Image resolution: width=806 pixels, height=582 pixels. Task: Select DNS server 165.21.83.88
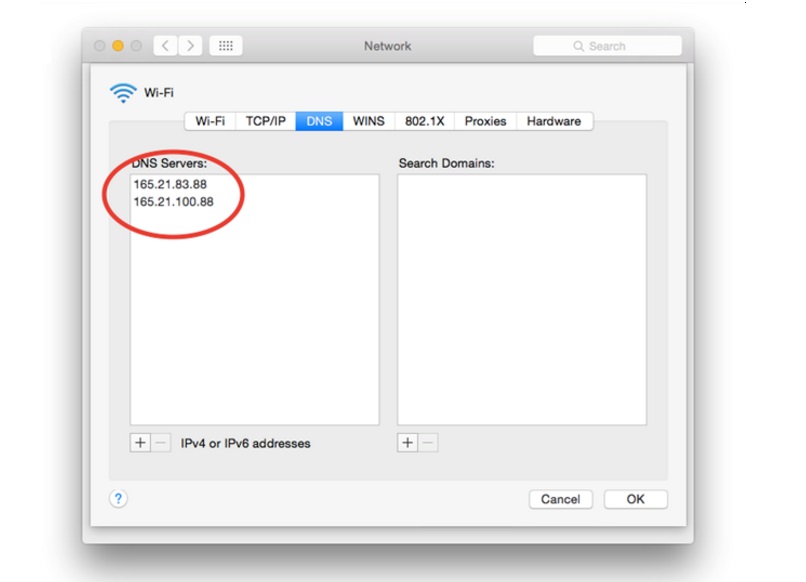point(170,185)
